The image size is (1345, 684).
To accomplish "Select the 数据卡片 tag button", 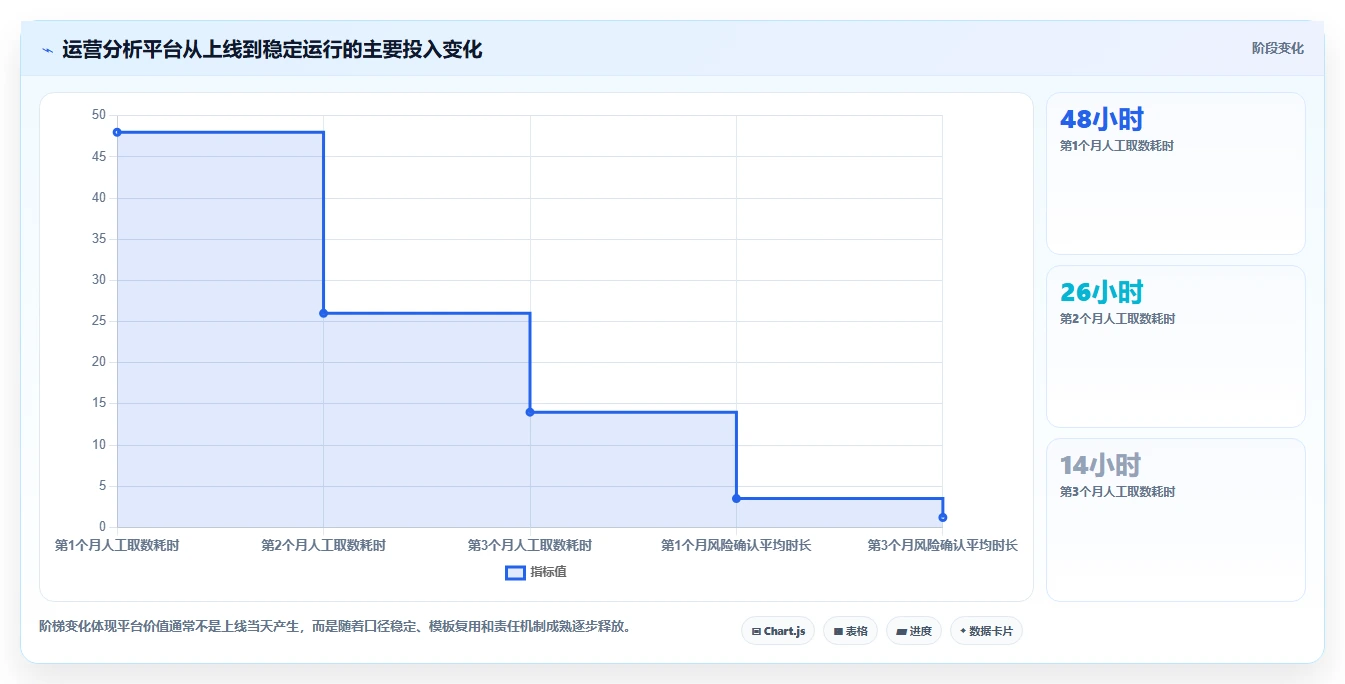I will [986, 631].
